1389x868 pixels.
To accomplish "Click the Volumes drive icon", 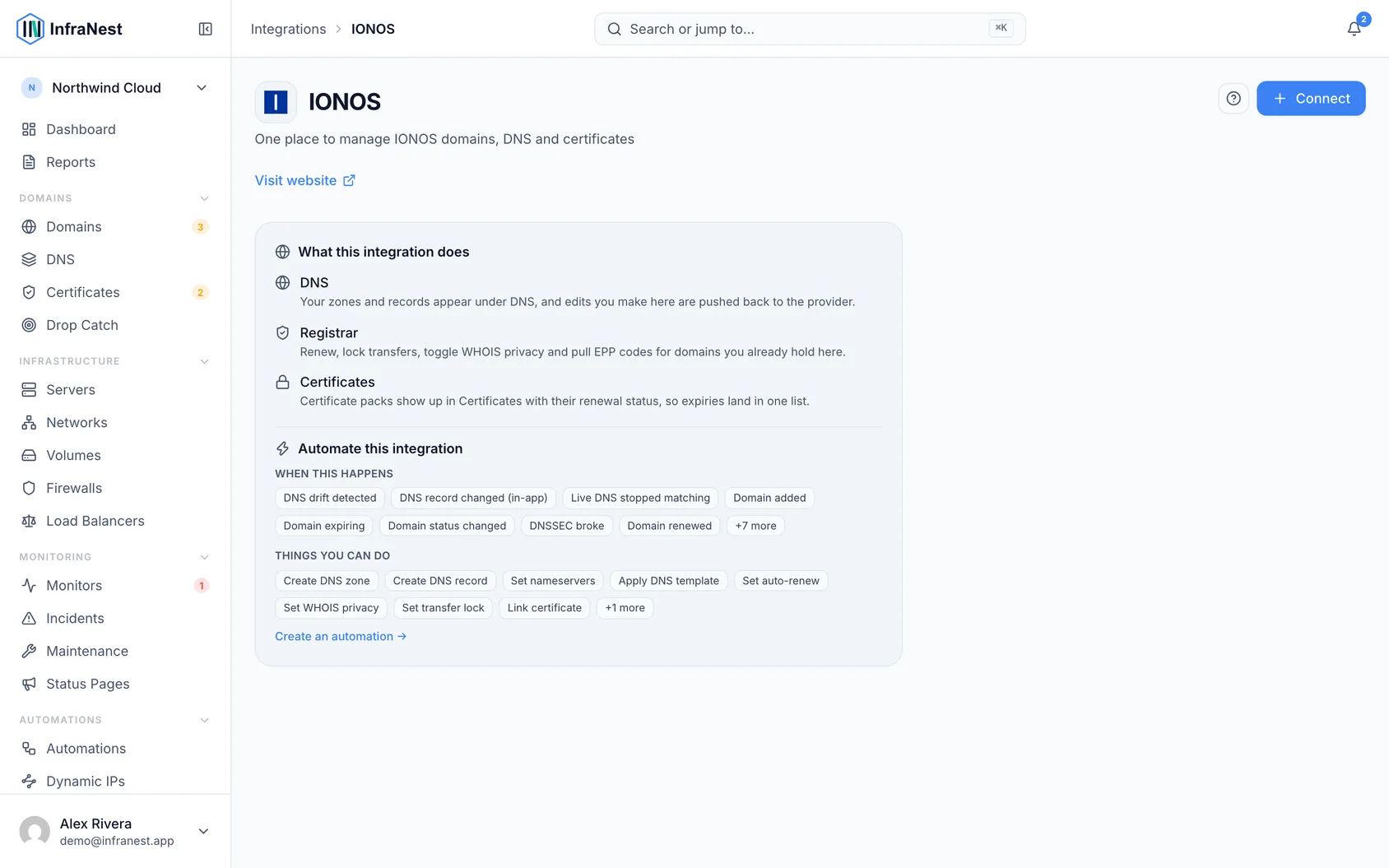I will pos(29,455).
